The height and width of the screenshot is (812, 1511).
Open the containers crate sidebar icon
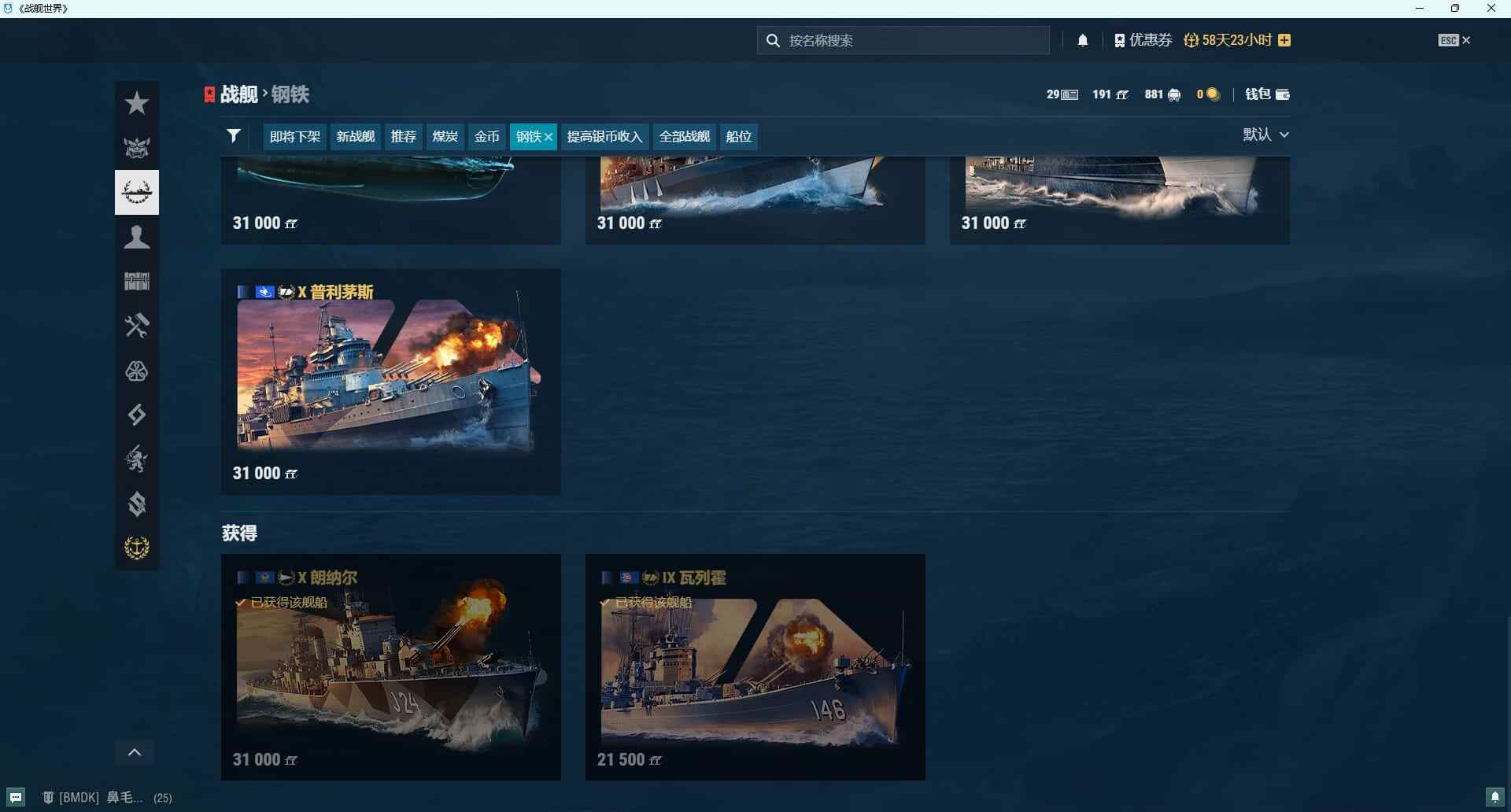pyautogui.click(x=137, y=281)
